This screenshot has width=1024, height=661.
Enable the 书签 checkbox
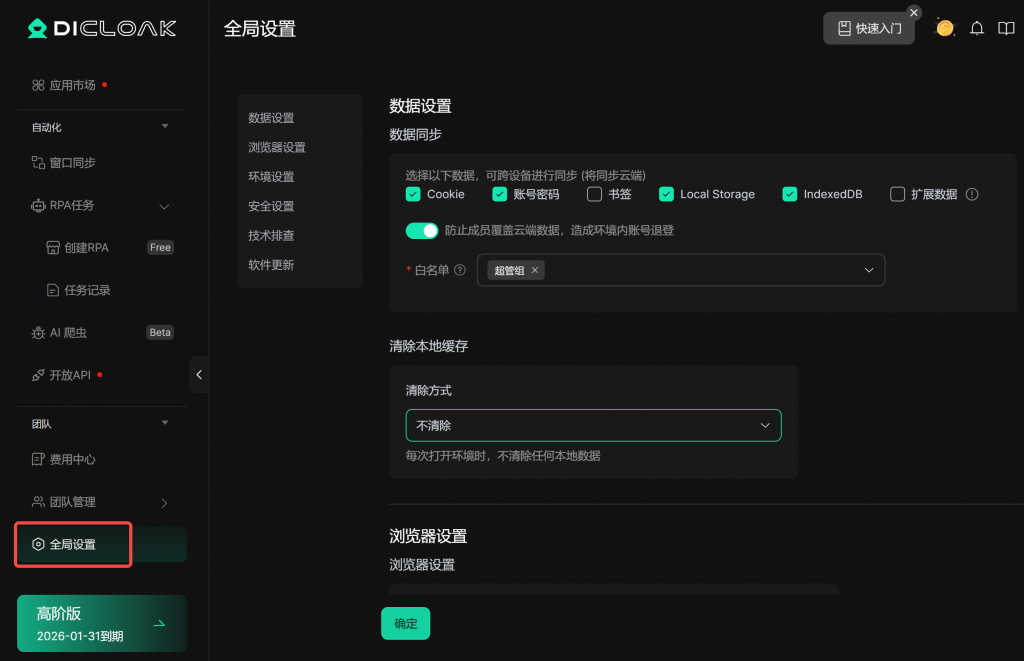[594, 194]
